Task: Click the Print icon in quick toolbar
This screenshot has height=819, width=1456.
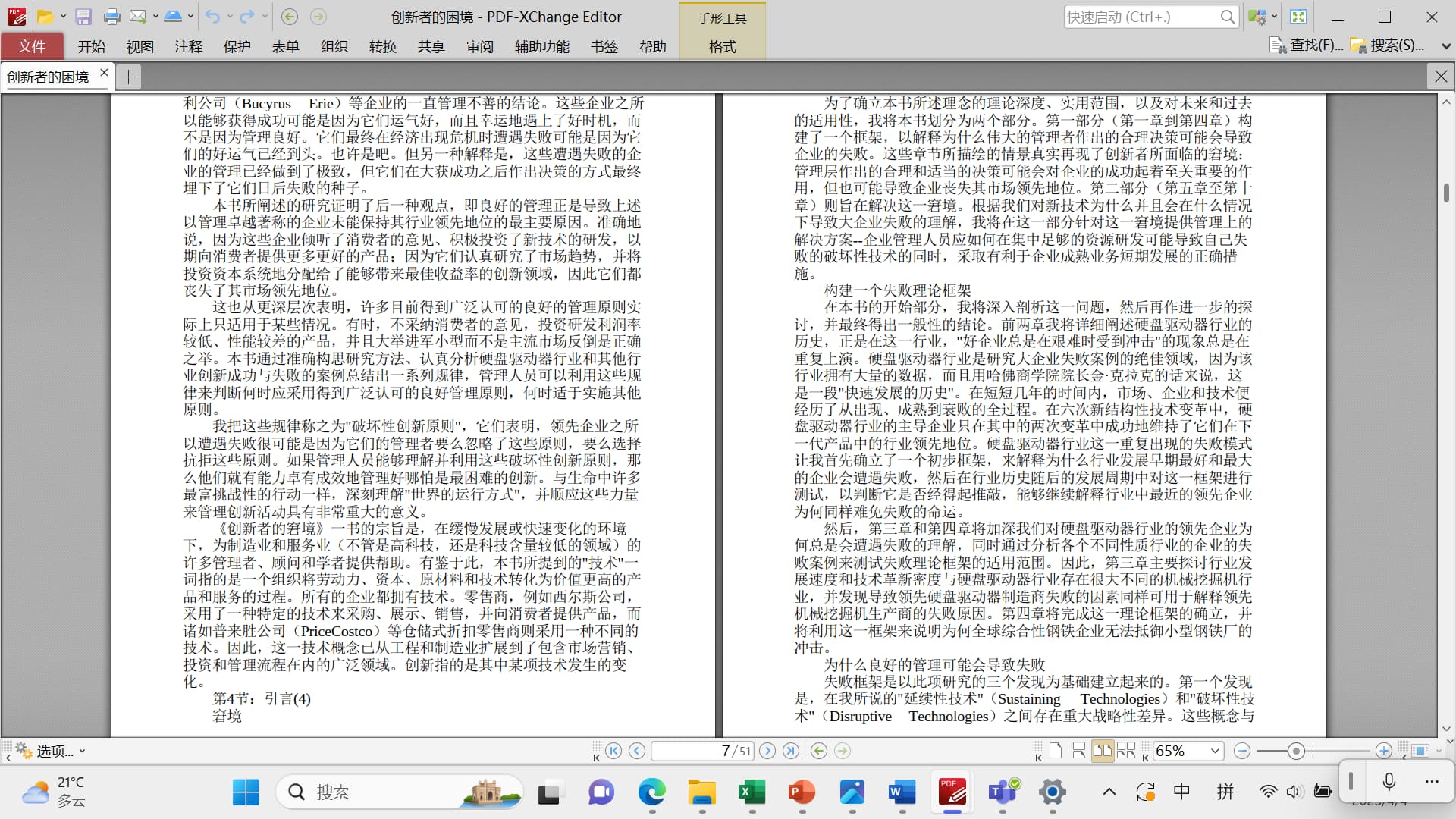Action: (x=111, y=17)
